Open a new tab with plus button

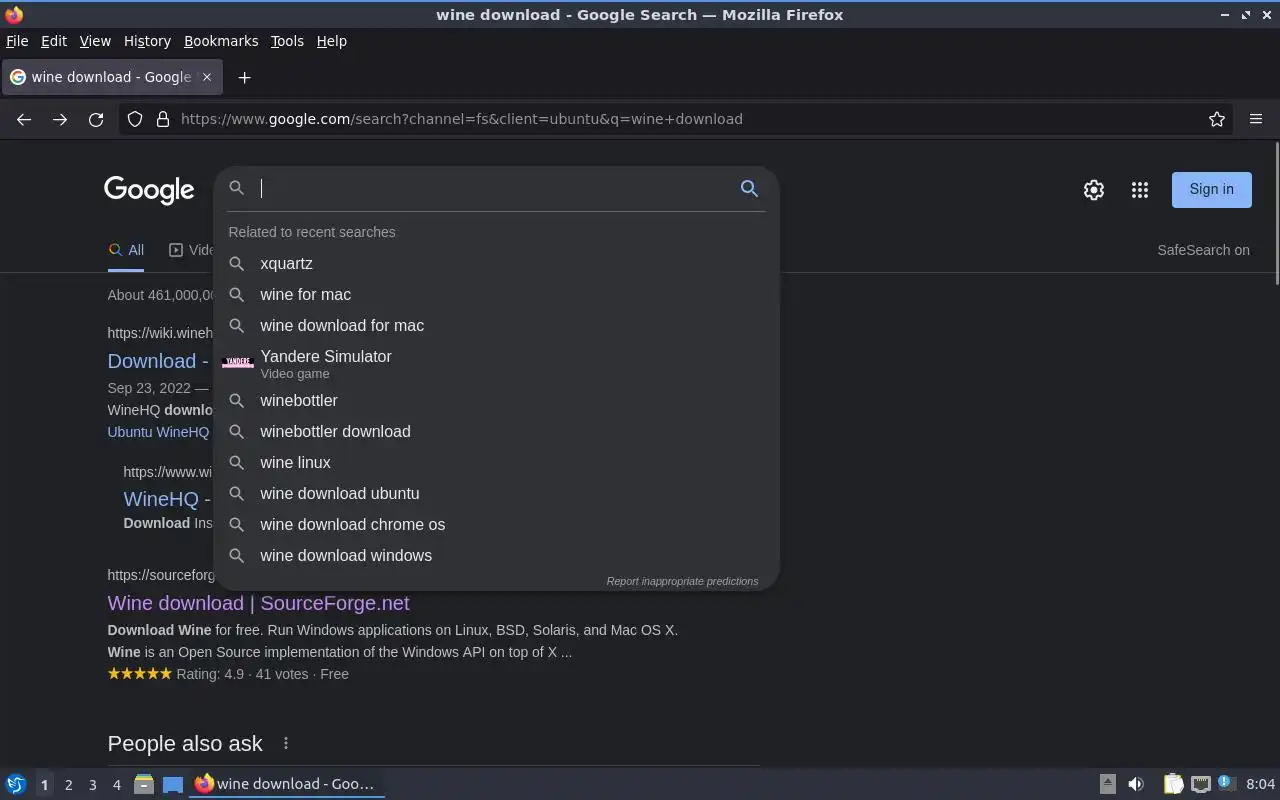[244, 77]
